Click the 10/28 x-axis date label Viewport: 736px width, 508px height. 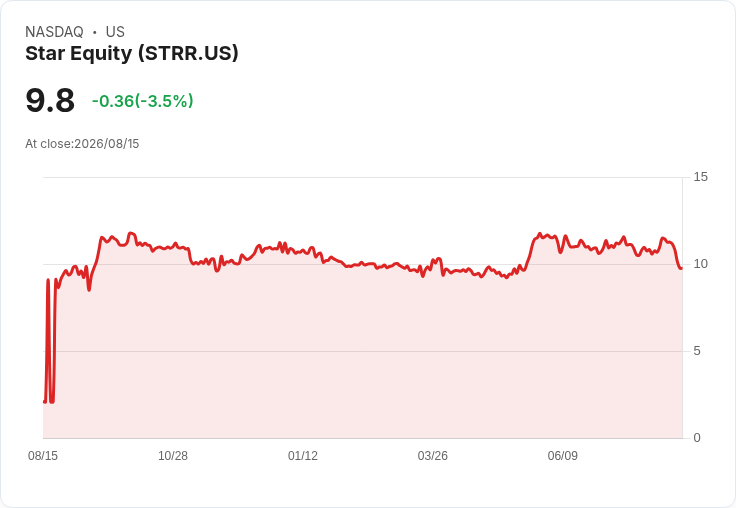click(173, 455)
